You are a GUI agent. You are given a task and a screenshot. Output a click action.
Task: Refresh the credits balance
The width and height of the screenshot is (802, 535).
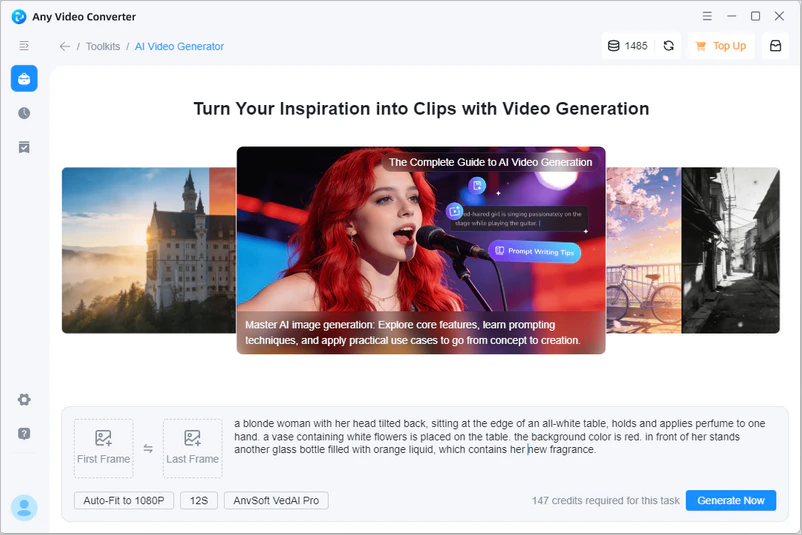click(x=669, y=46)
